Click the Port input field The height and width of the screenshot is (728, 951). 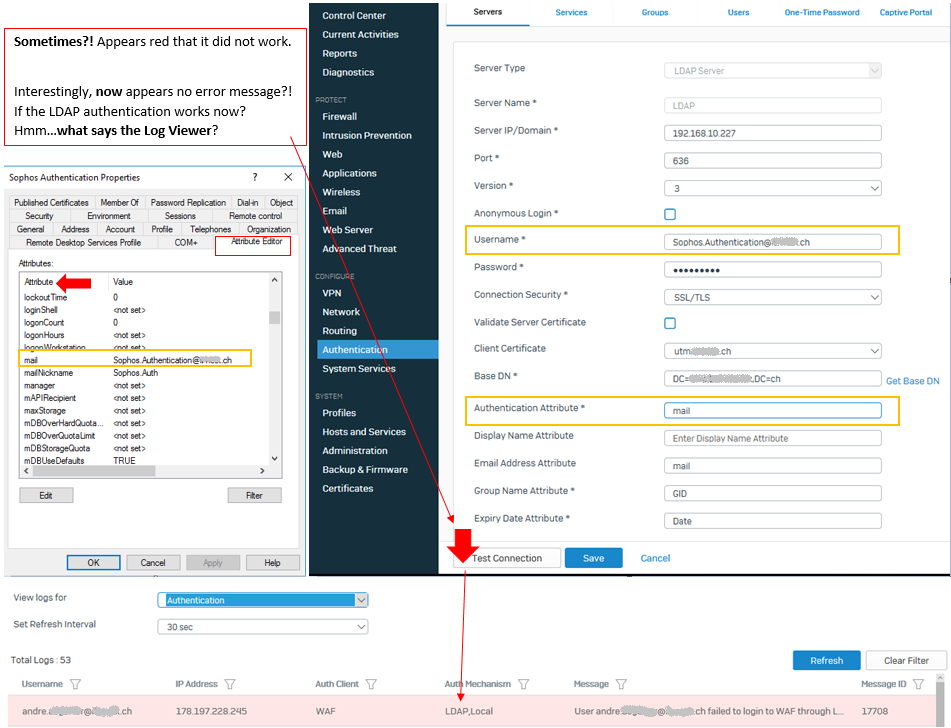tap(772, 161)
